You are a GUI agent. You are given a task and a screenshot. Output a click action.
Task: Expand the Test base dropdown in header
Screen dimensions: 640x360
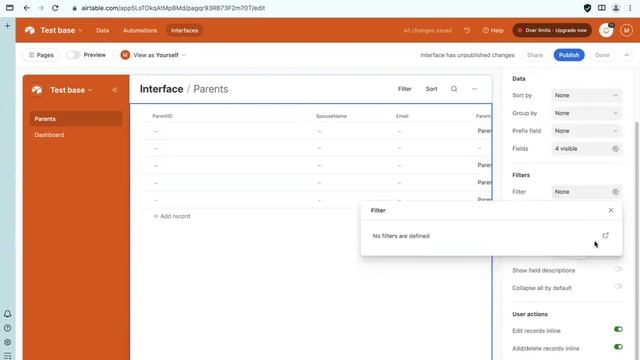click(x=61, y=30)
